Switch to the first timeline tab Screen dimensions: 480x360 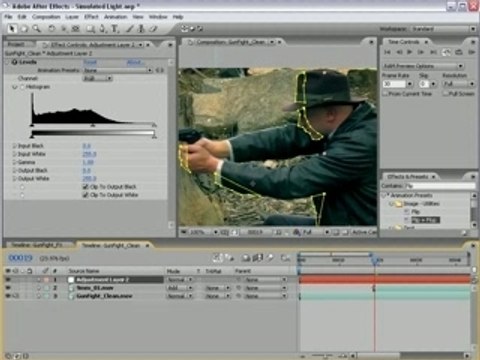point(38,245)
